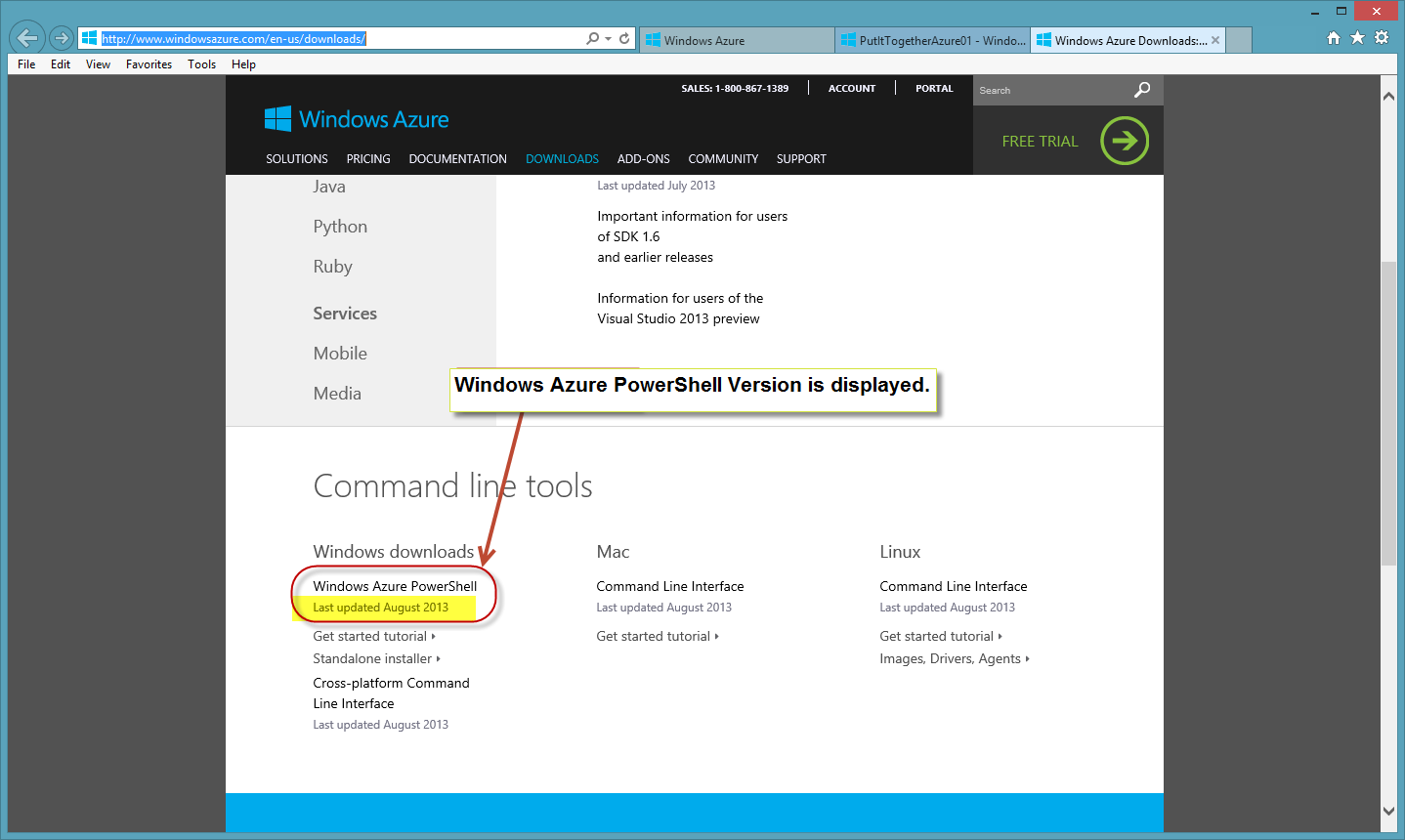Click Linux Command Line Interface link

tap(954, 586)
